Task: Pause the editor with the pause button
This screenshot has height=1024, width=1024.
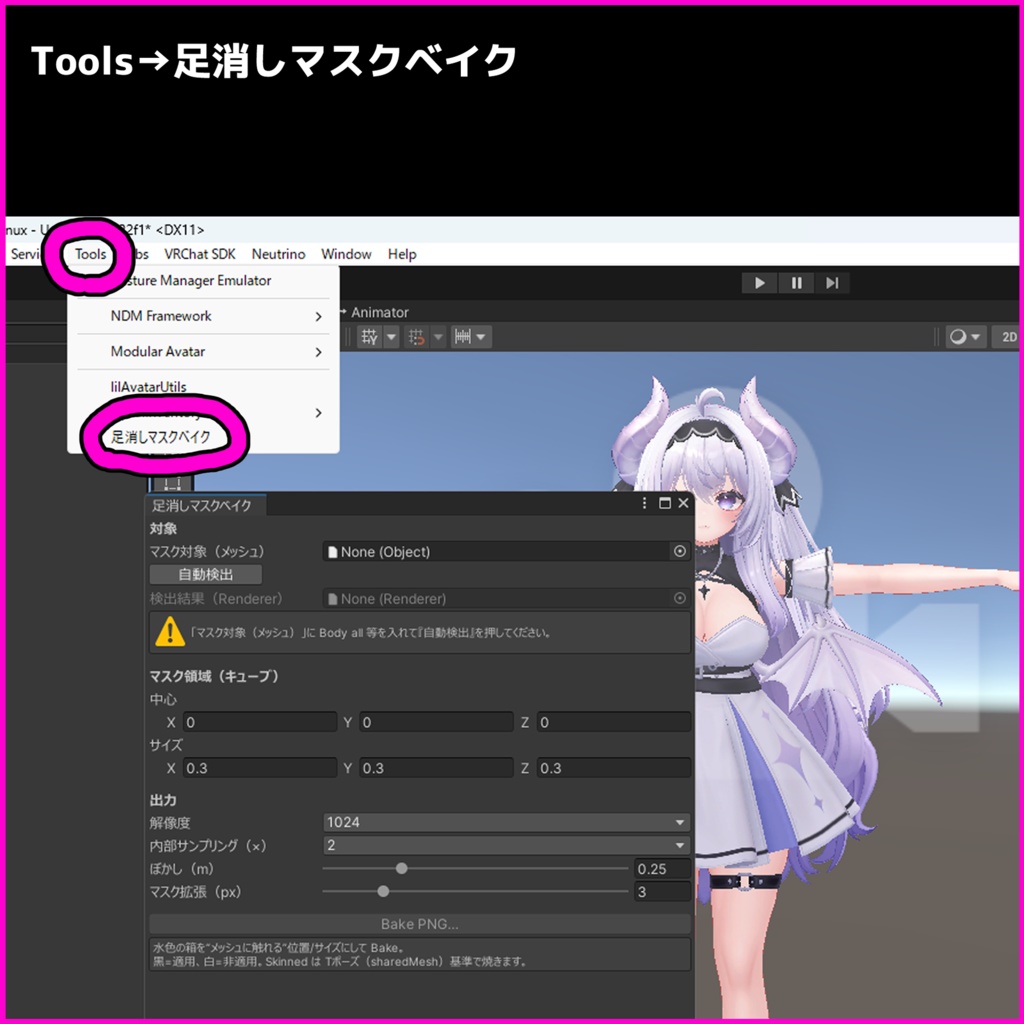Action: tap(796, 283)
